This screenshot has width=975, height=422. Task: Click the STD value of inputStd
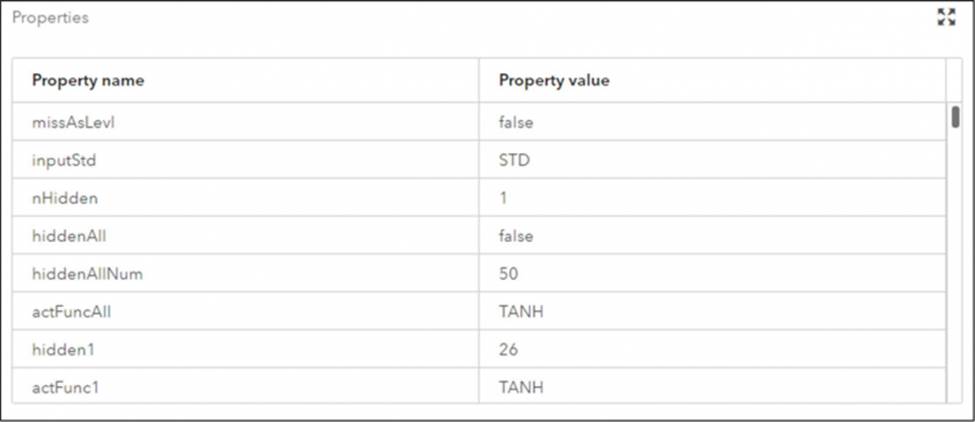coord(514,160)
